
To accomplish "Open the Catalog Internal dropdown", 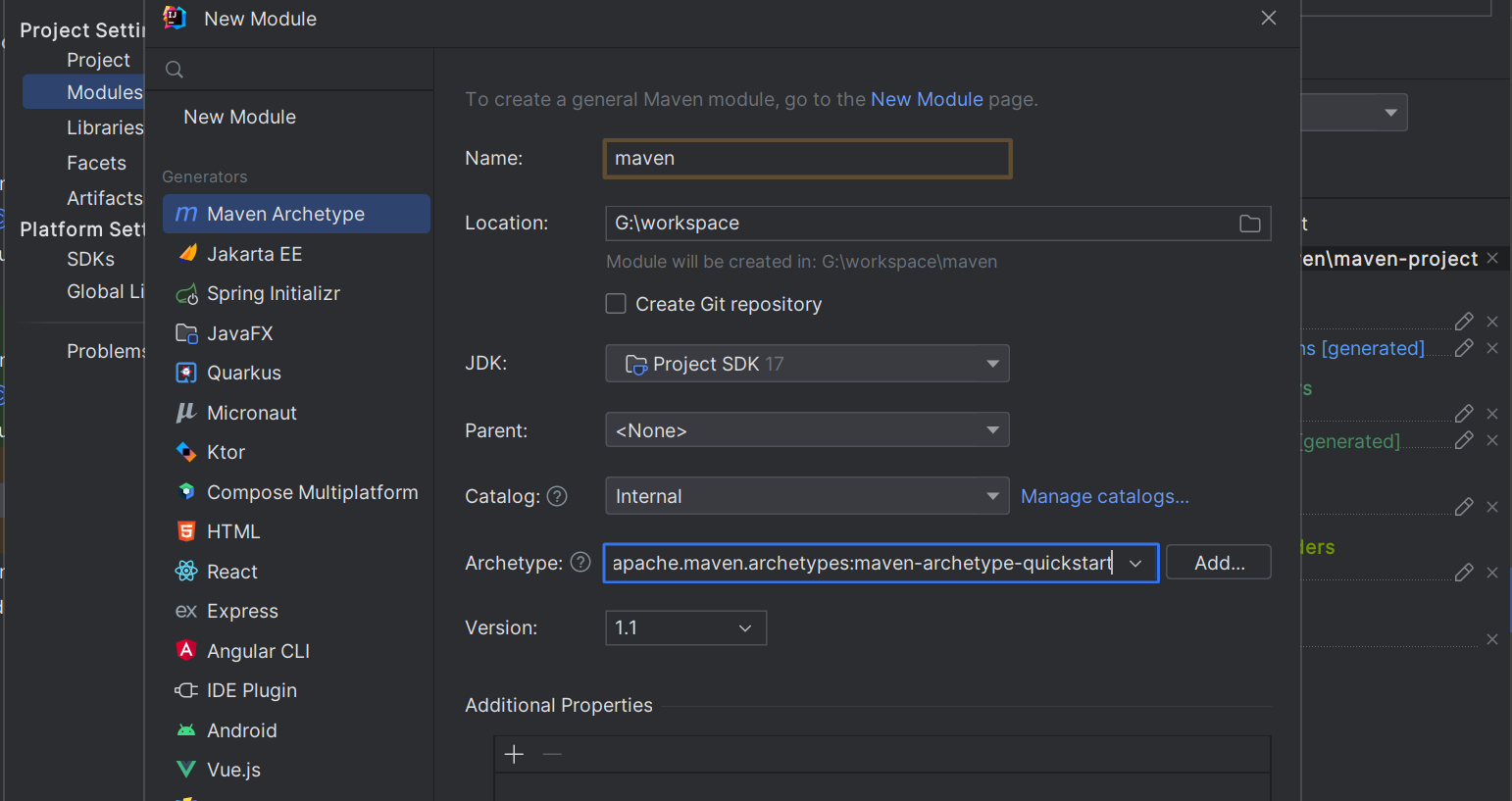I will click(807, 496).
